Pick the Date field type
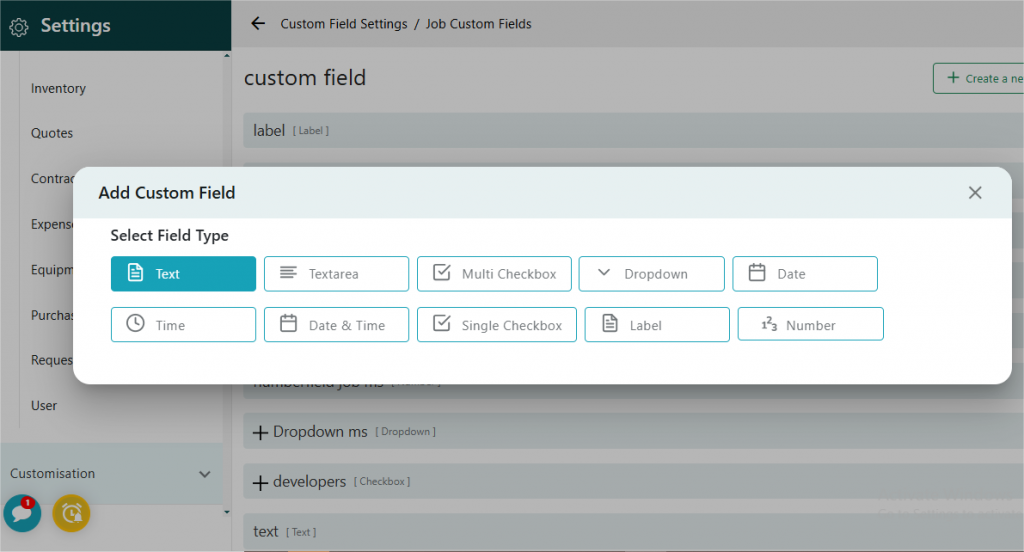The image size is (1024, 552). tap(804, 274)
